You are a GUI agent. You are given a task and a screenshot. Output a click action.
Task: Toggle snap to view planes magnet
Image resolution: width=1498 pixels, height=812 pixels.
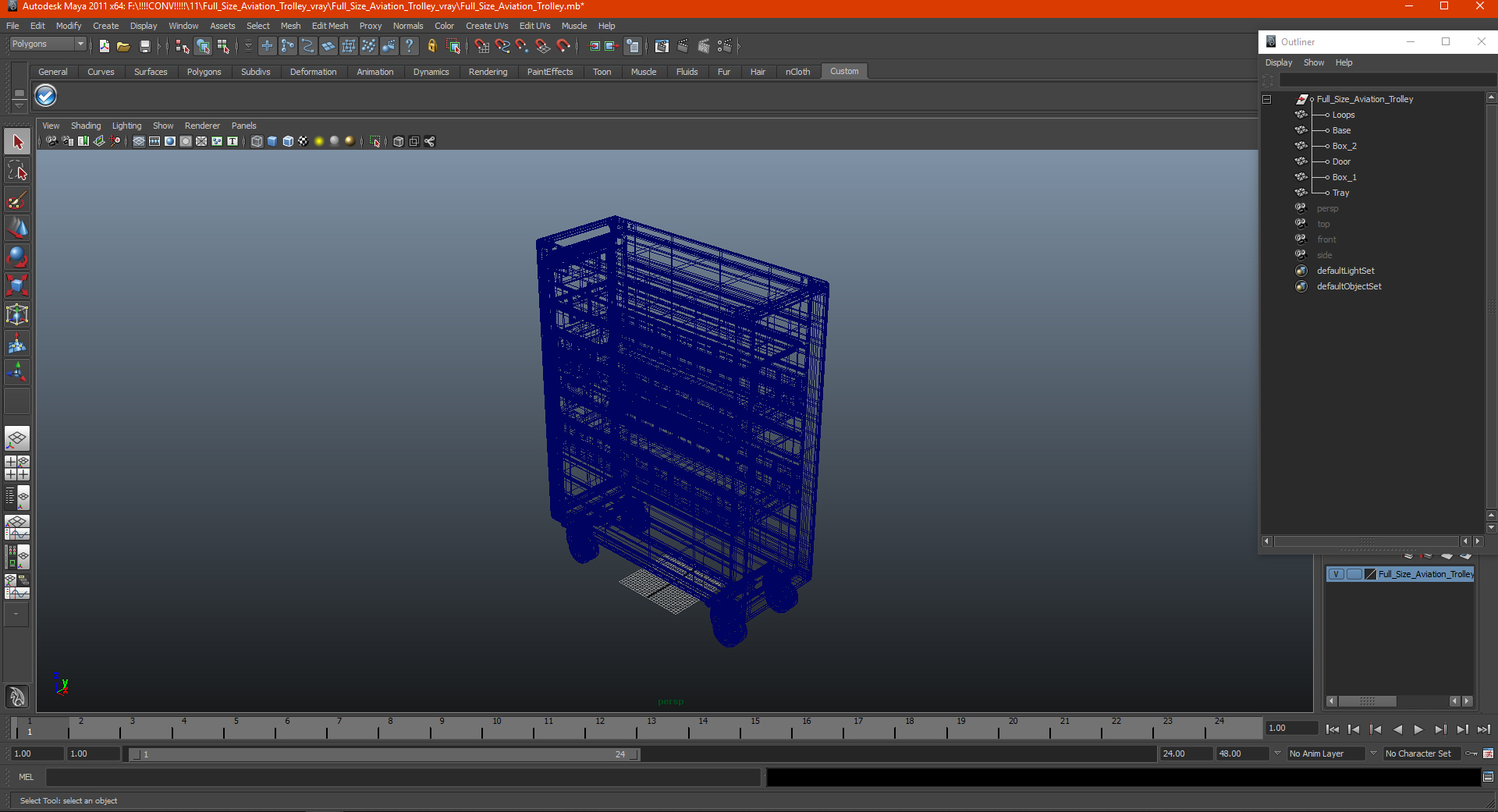[x=543, y=46]
